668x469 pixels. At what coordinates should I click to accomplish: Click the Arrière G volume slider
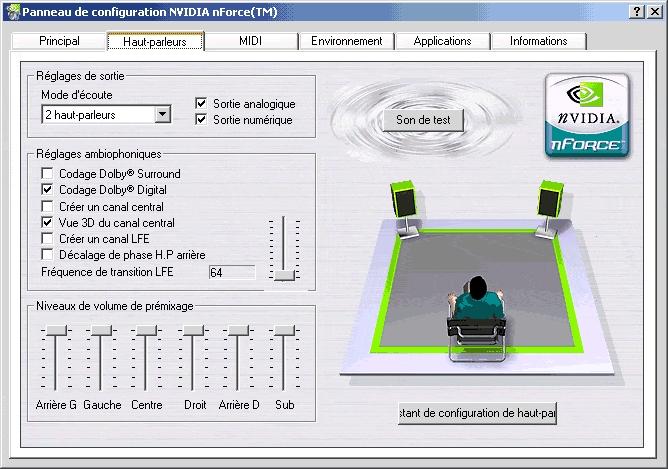[56, 330]
